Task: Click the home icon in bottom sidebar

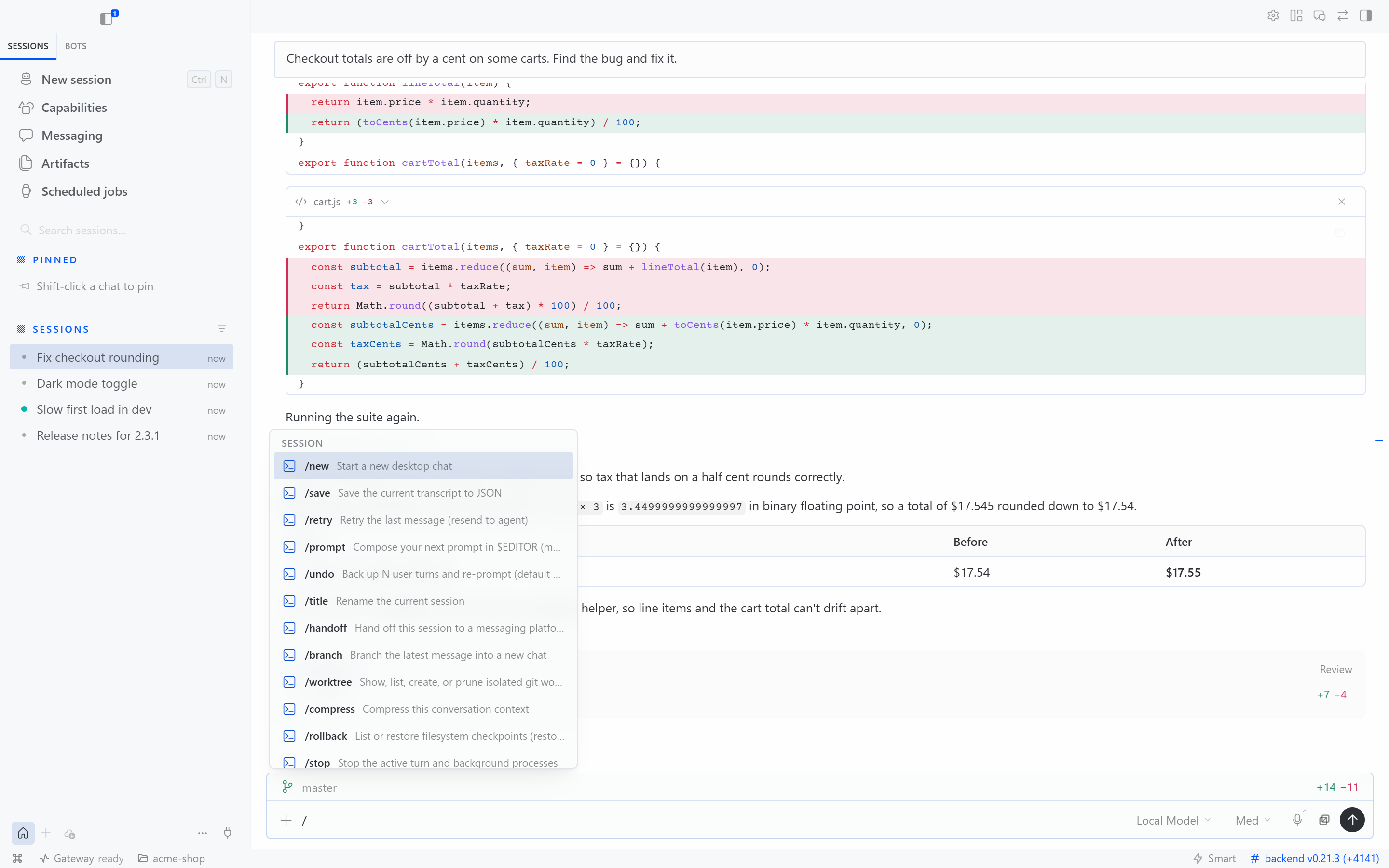Action: (x=23, y=833)
